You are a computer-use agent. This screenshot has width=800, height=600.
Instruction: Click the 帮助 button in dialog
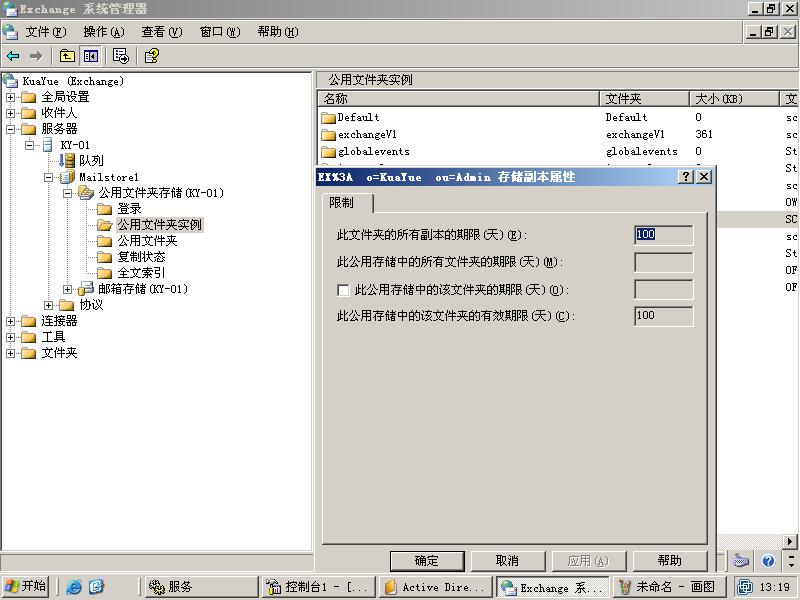pyautogui.click(x=669, y=561)
